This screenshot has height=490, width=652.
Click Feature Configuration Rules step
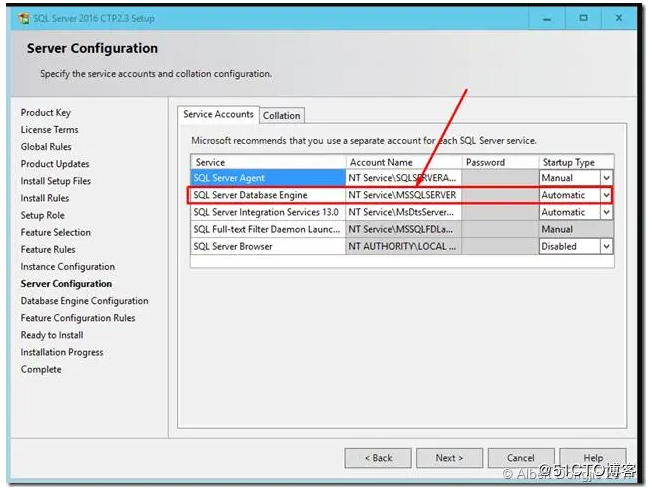(78, 318)
